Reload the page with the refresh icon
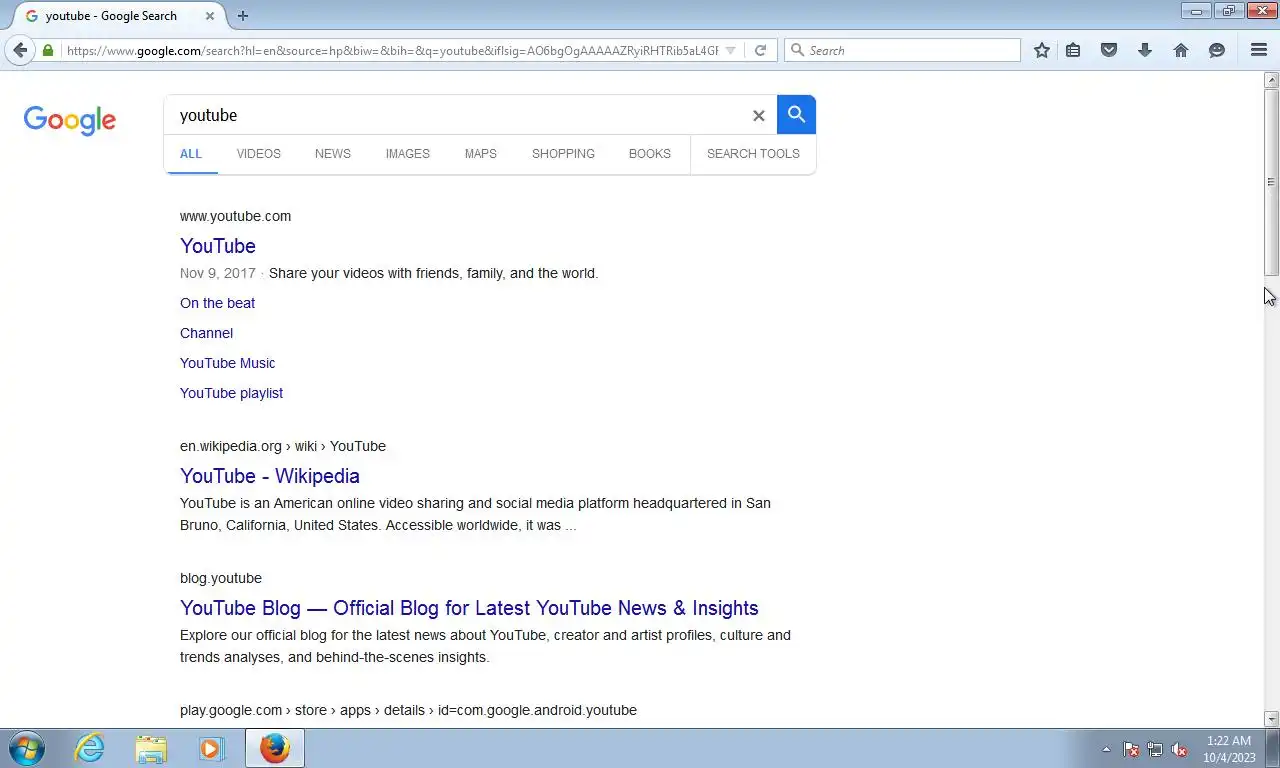Image resolution: width=1280 pixels, height=768 pixels. (x=760, y=50)
